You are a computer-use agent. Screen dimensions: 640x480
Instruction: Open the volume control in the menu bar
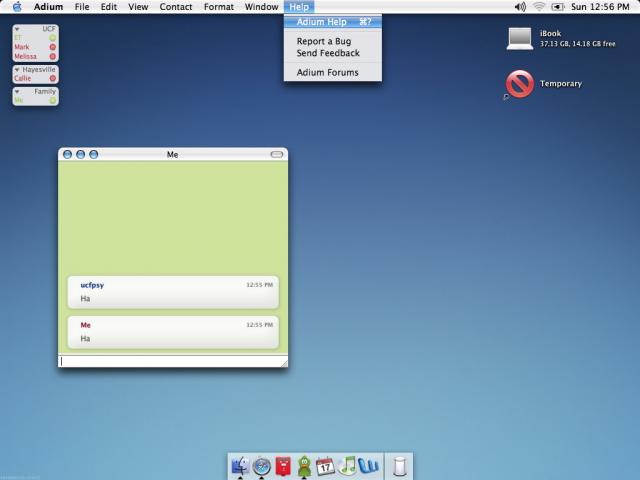(520, 7)
